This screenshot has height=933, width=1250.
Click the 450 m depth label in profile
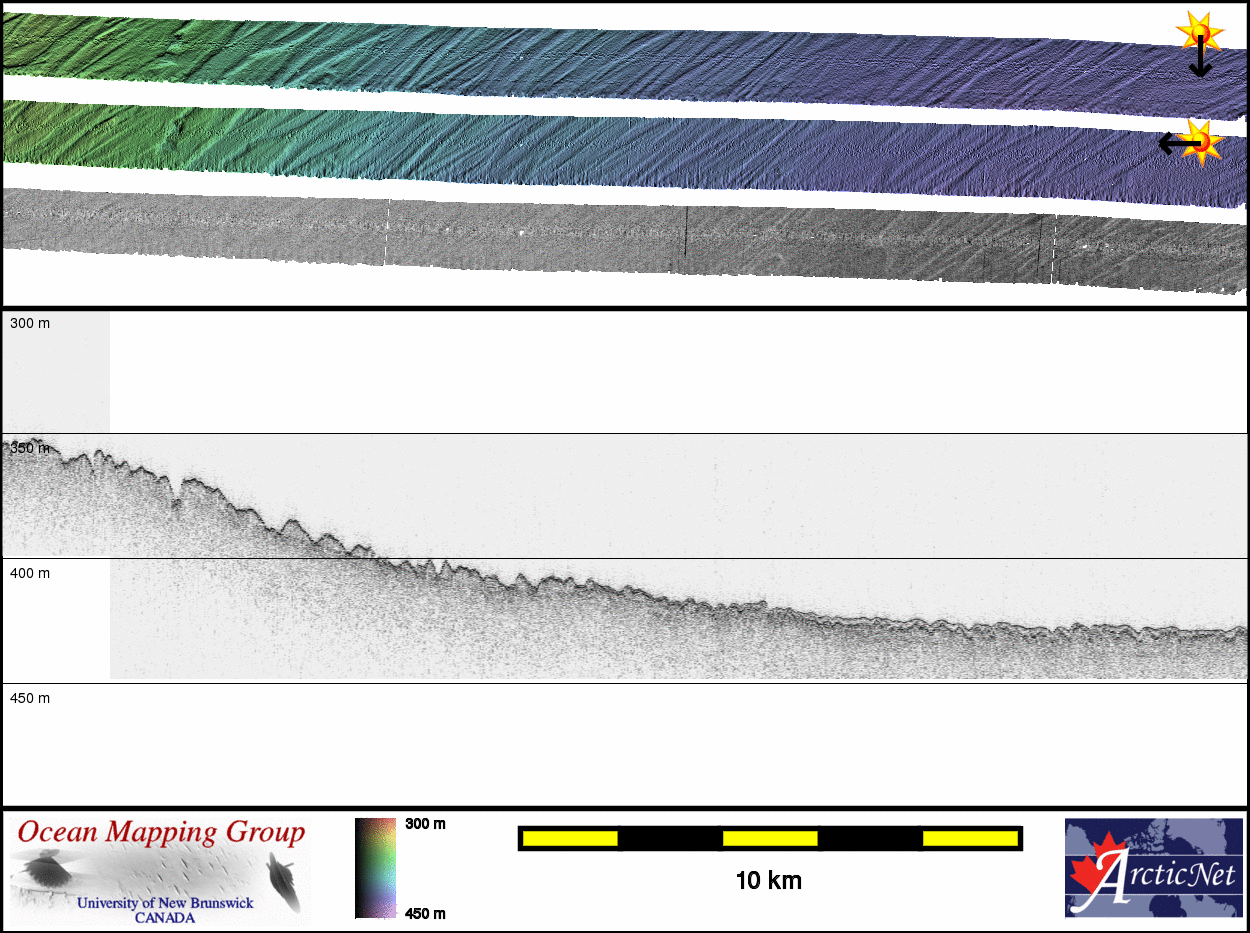click(30, 698)
